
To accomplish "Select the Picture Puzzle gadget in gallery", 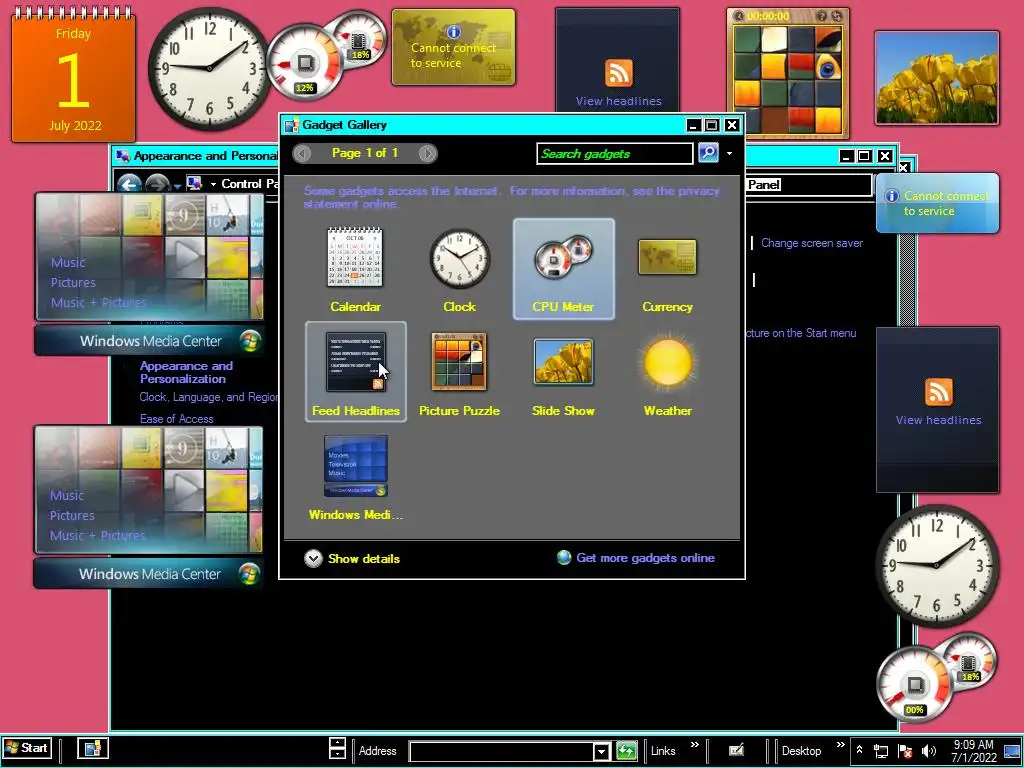I will (459, 372).
